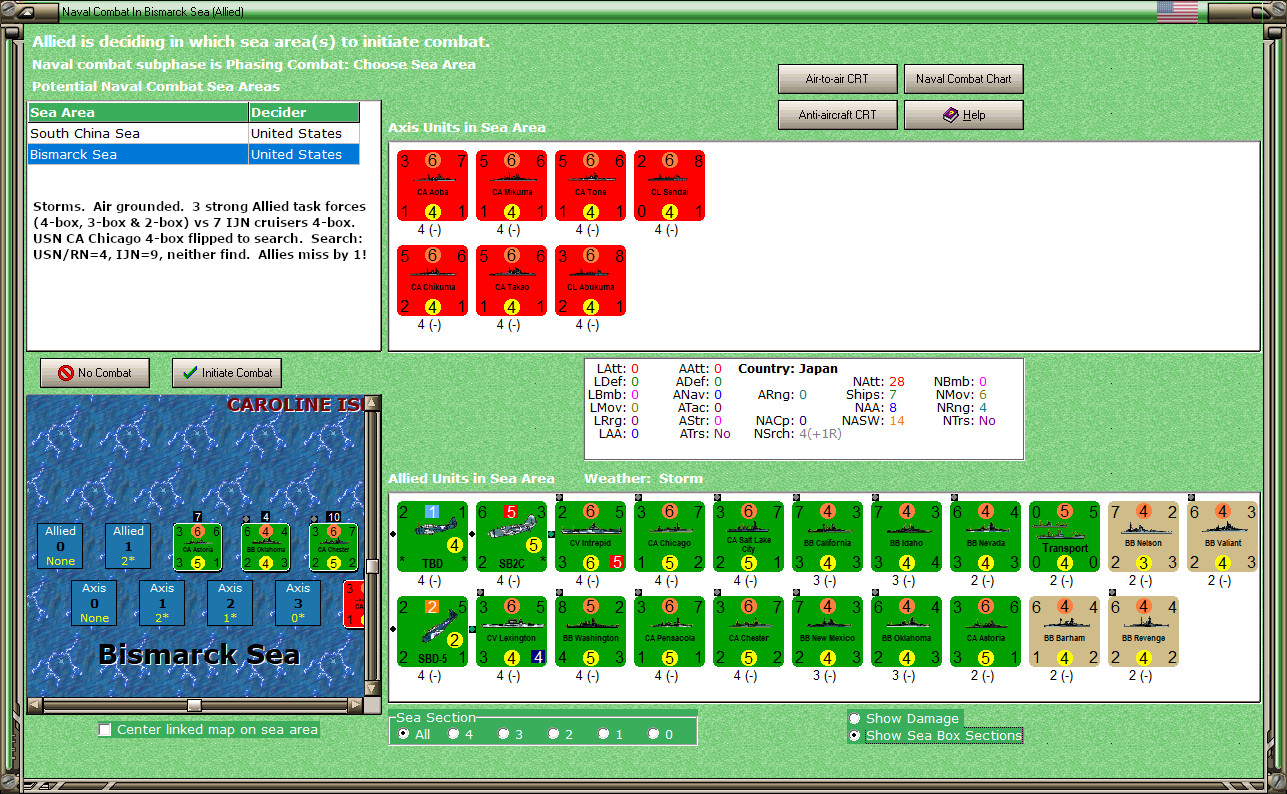The image size is (1287, 794).
Task: Open the Help button
Action: click(964, 115)
